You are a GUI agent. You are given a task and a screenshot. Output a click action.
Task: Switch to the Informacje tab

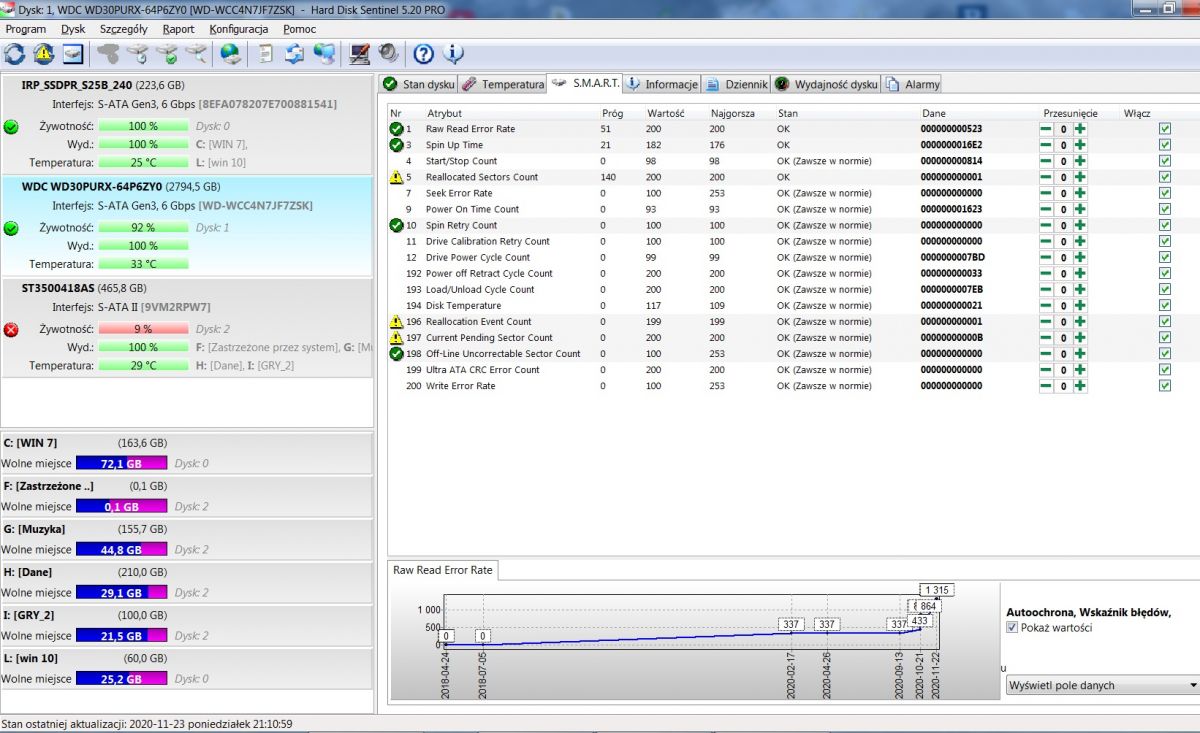point(662,84)
